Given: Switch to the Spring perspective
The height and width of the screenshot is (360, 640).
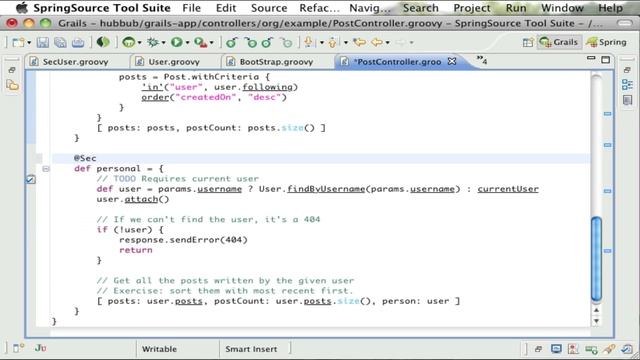Looking at the screenshot, I should [607, 42].
